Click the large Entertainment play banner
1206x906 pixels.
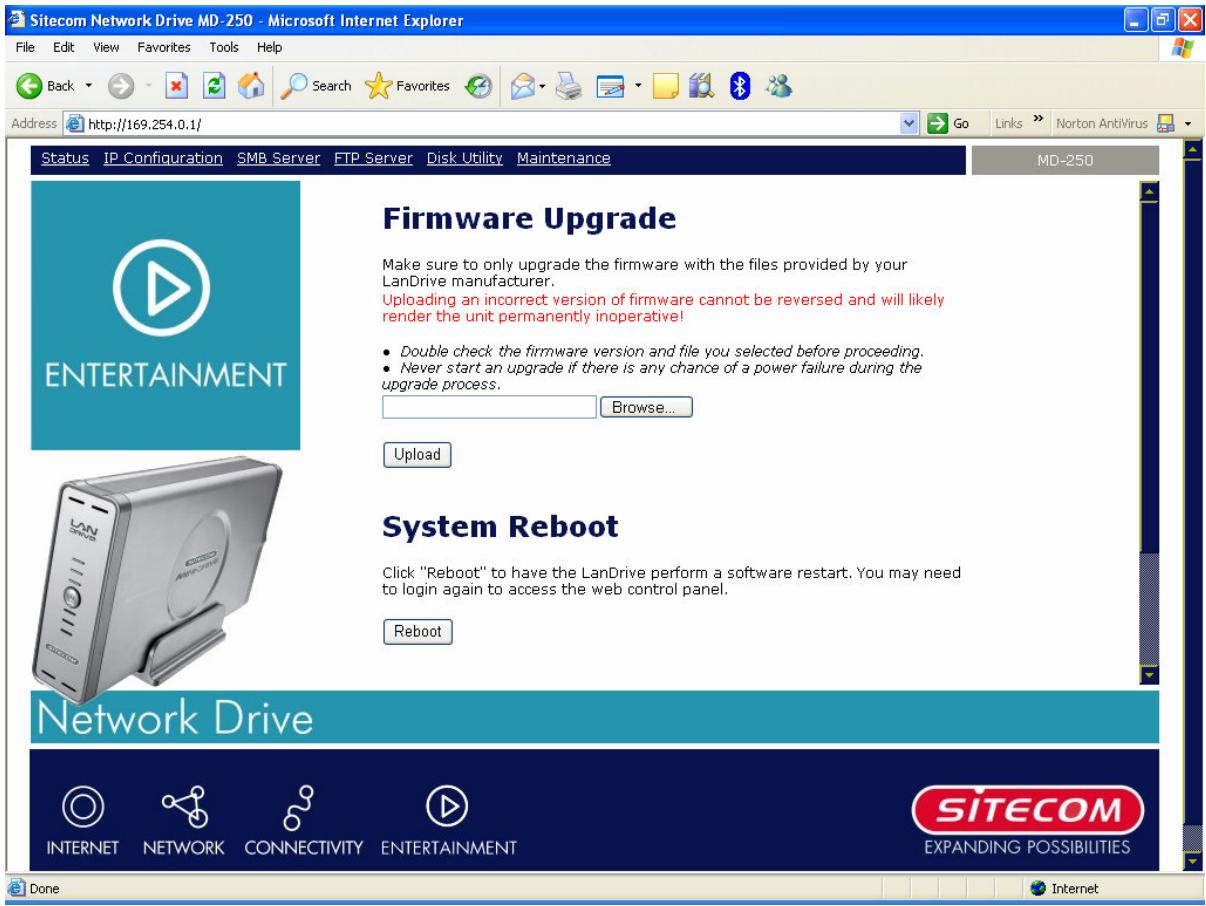tap(165, 315)
